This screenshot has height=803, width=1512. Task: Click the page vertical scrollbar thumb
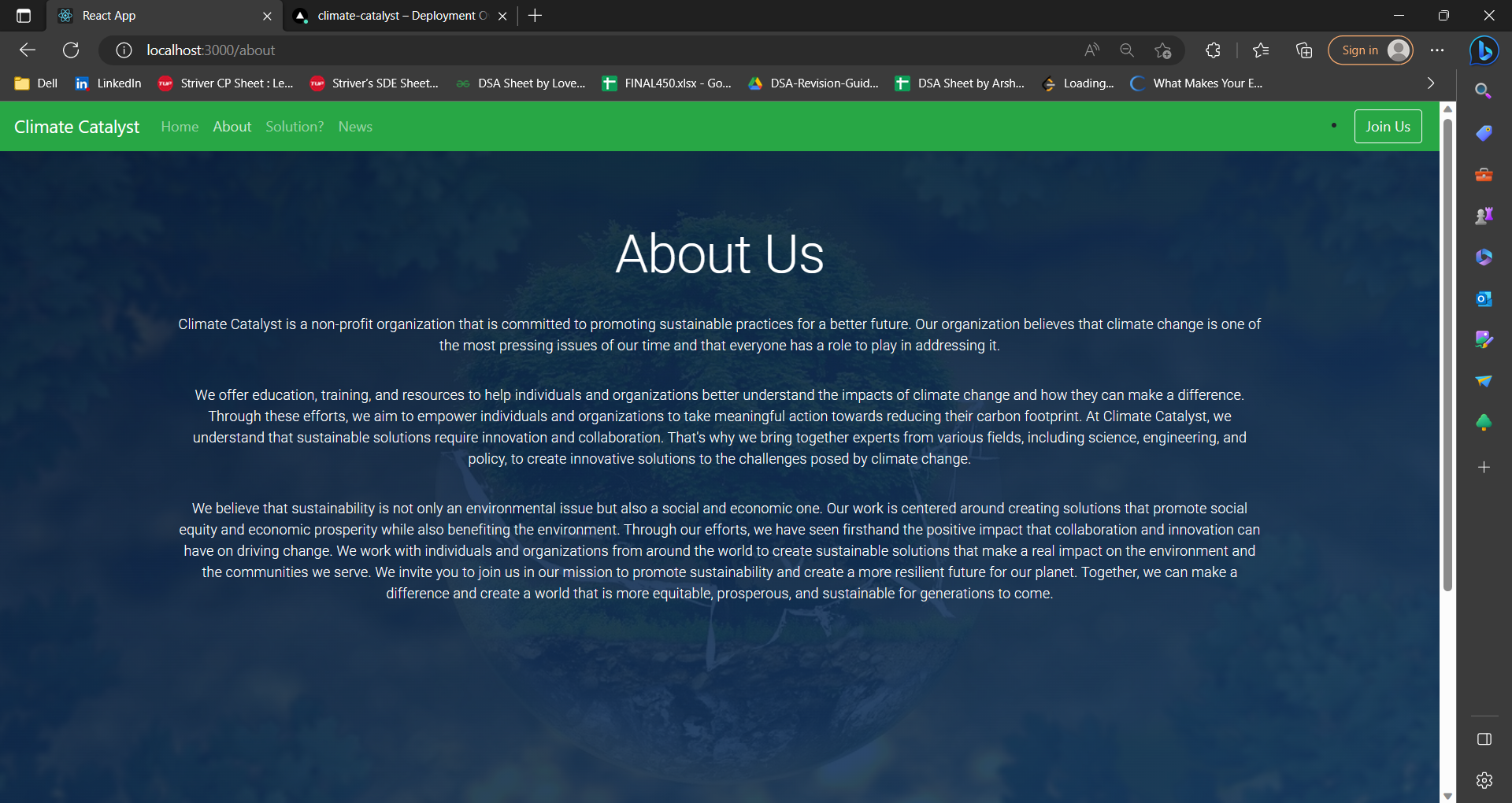[1447, 354]
